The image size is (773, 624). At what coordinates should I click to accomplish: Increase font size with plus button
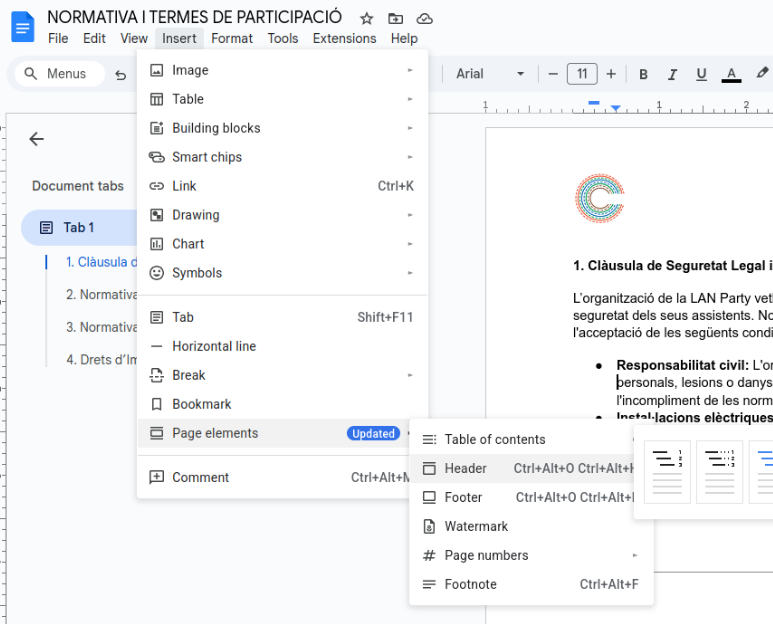[x=611, y=74]
